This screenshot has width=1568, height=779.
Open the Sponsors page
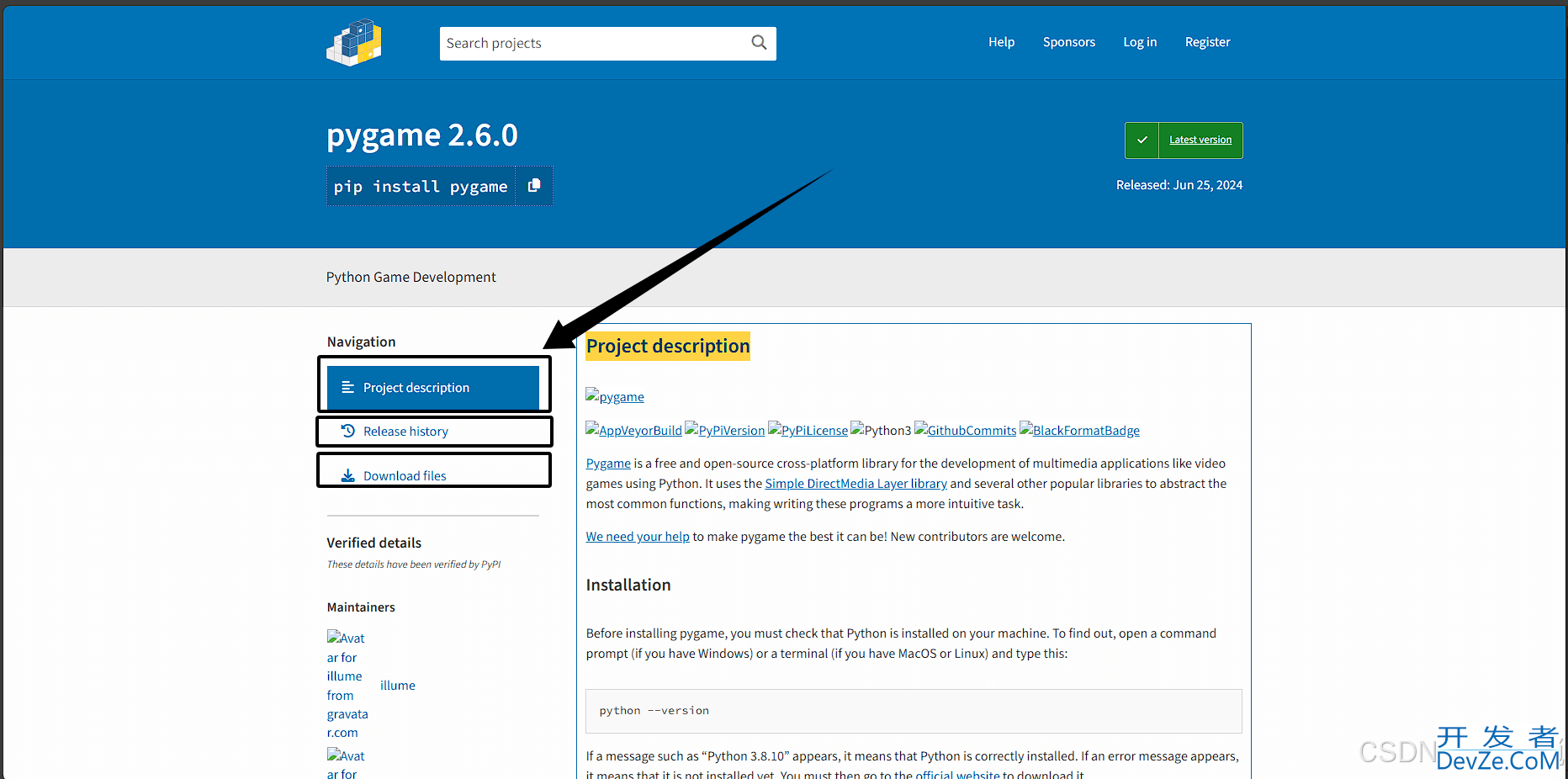tap(1069, 42)
